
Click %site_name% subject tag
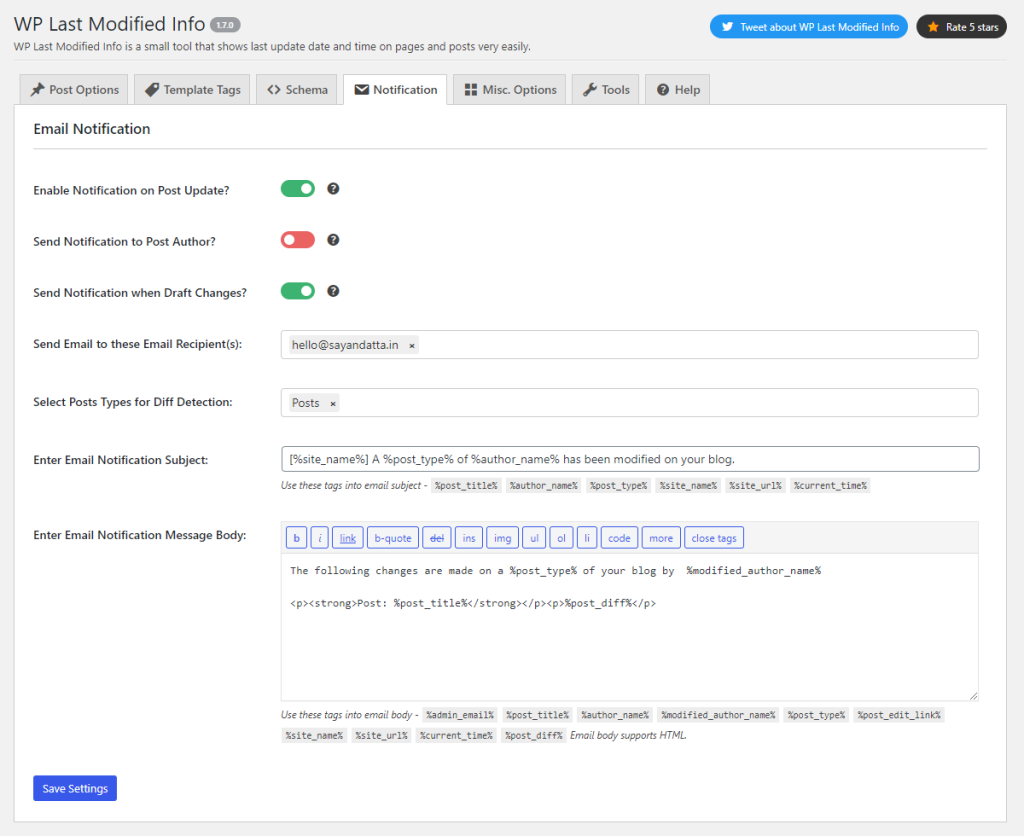point(688,485)
